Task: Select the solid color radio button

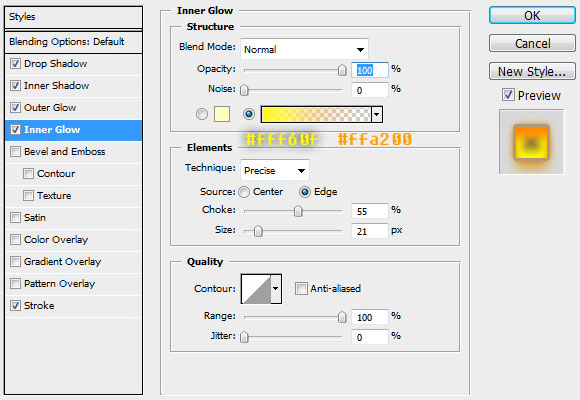Action: [202, 114]
